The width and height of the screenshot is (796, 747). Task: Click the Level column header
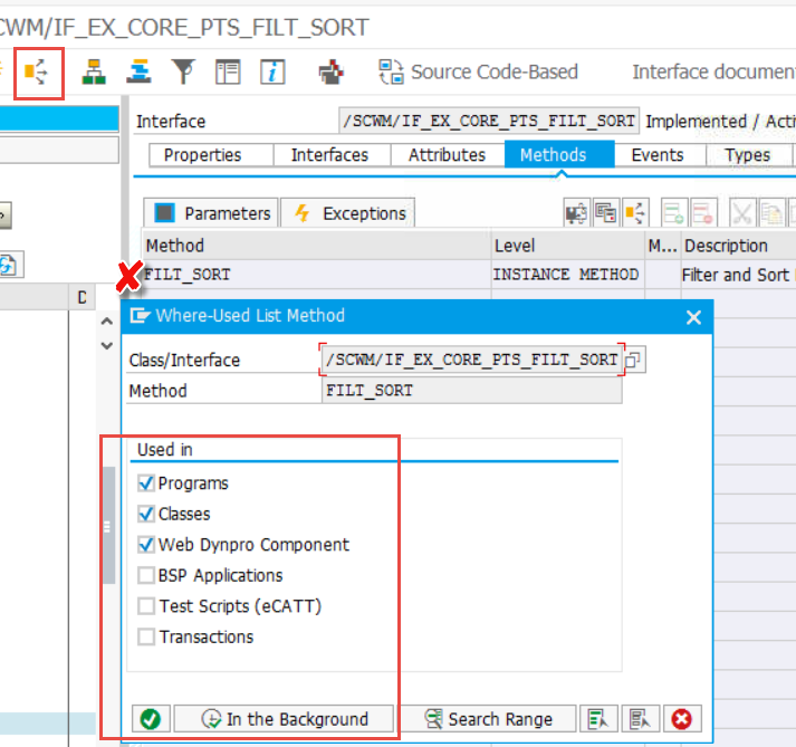click(x=567, y=246)
